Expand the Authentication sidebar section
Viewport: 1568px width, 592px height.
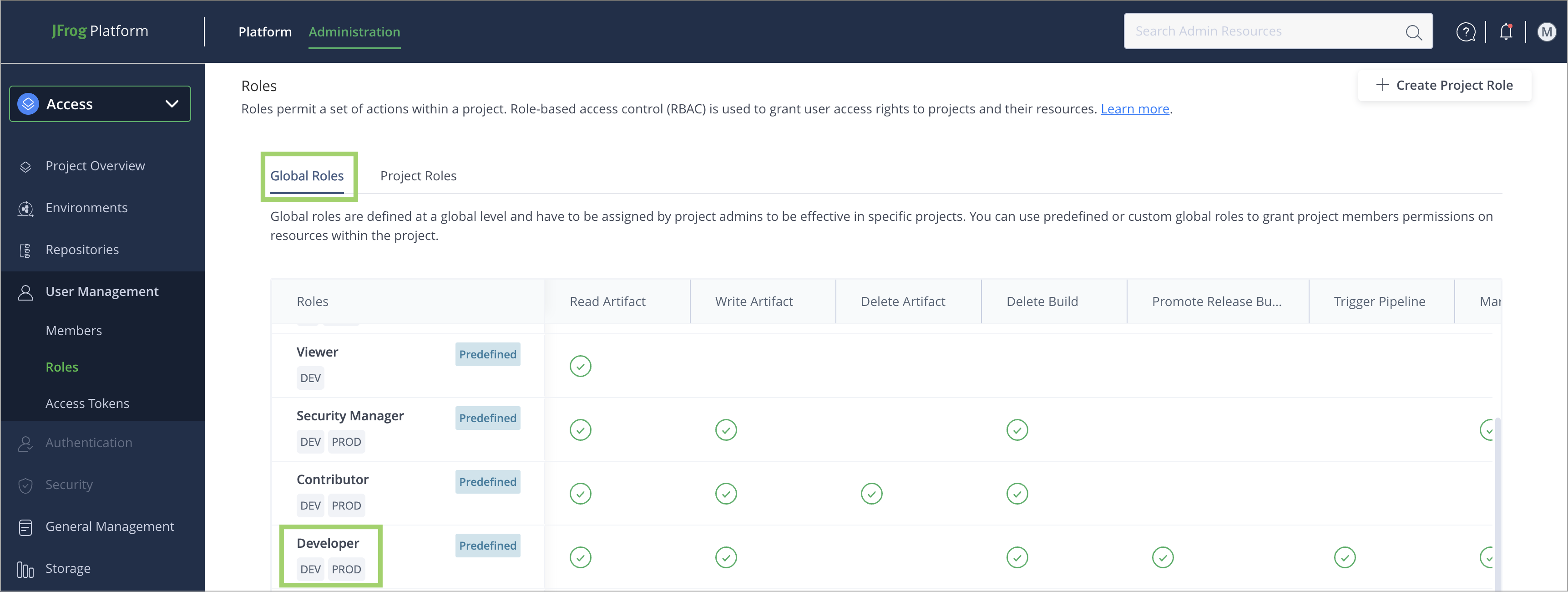coord(88,443)
